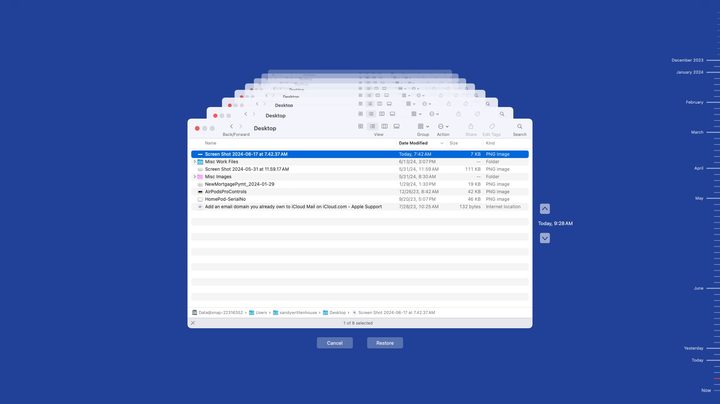Viewport: 720px width, 404px height.
Task: Click the 6/13/24, 3:07 PM date cell
Action: pyautogui.click(x=417, y=162)
